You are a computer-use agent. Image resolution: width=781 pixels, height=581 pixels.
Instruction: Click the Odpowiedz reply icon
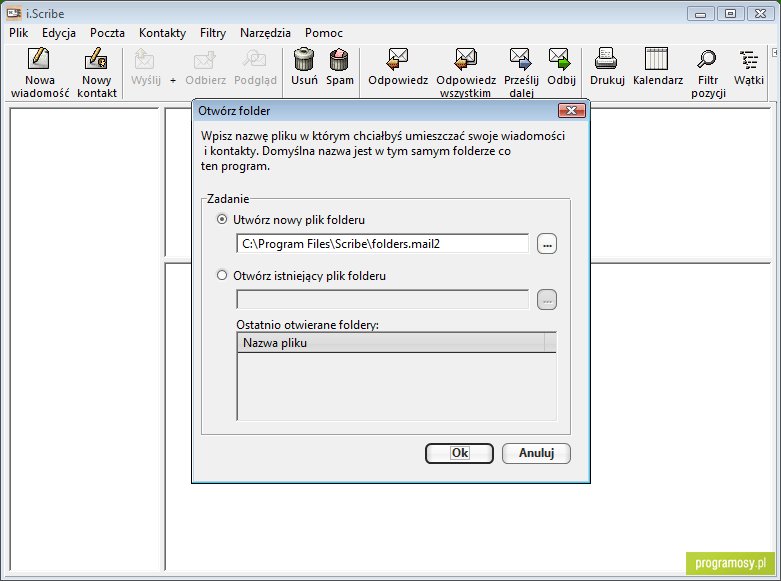click(x=397, y=59)
